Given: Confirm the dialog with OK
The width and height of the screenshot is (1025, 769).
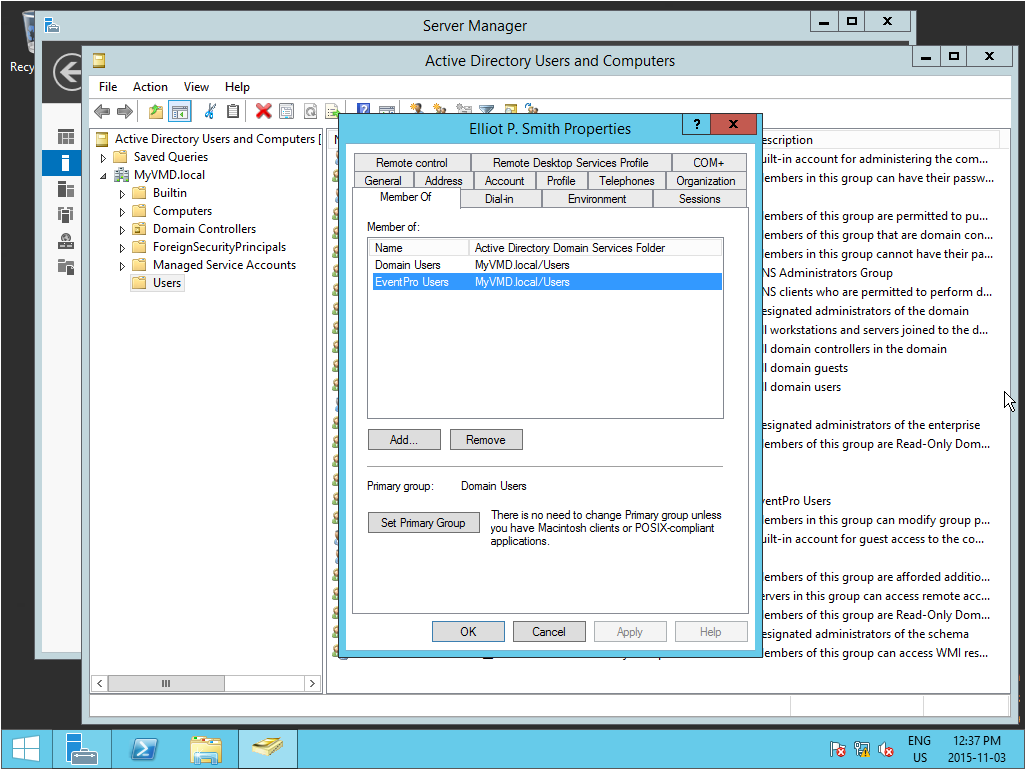Looking at the screenshot, I should tap(468, 632).
